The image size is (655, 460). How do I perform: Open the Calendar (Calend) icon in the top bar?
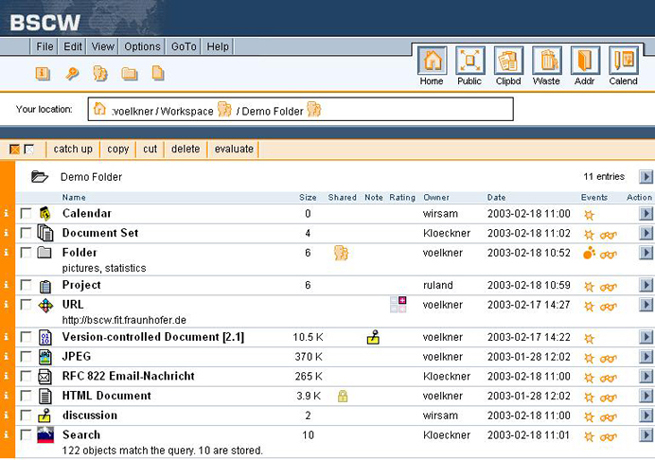click(623, 61)
